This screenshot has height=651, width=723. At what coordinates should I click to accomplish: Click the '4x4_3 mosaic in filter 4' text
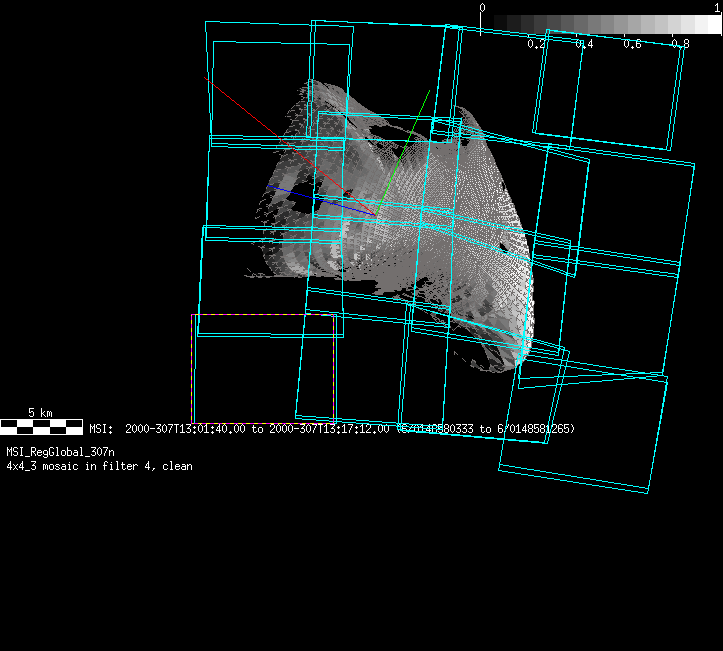pyautogui.click(x=99, y=466)
